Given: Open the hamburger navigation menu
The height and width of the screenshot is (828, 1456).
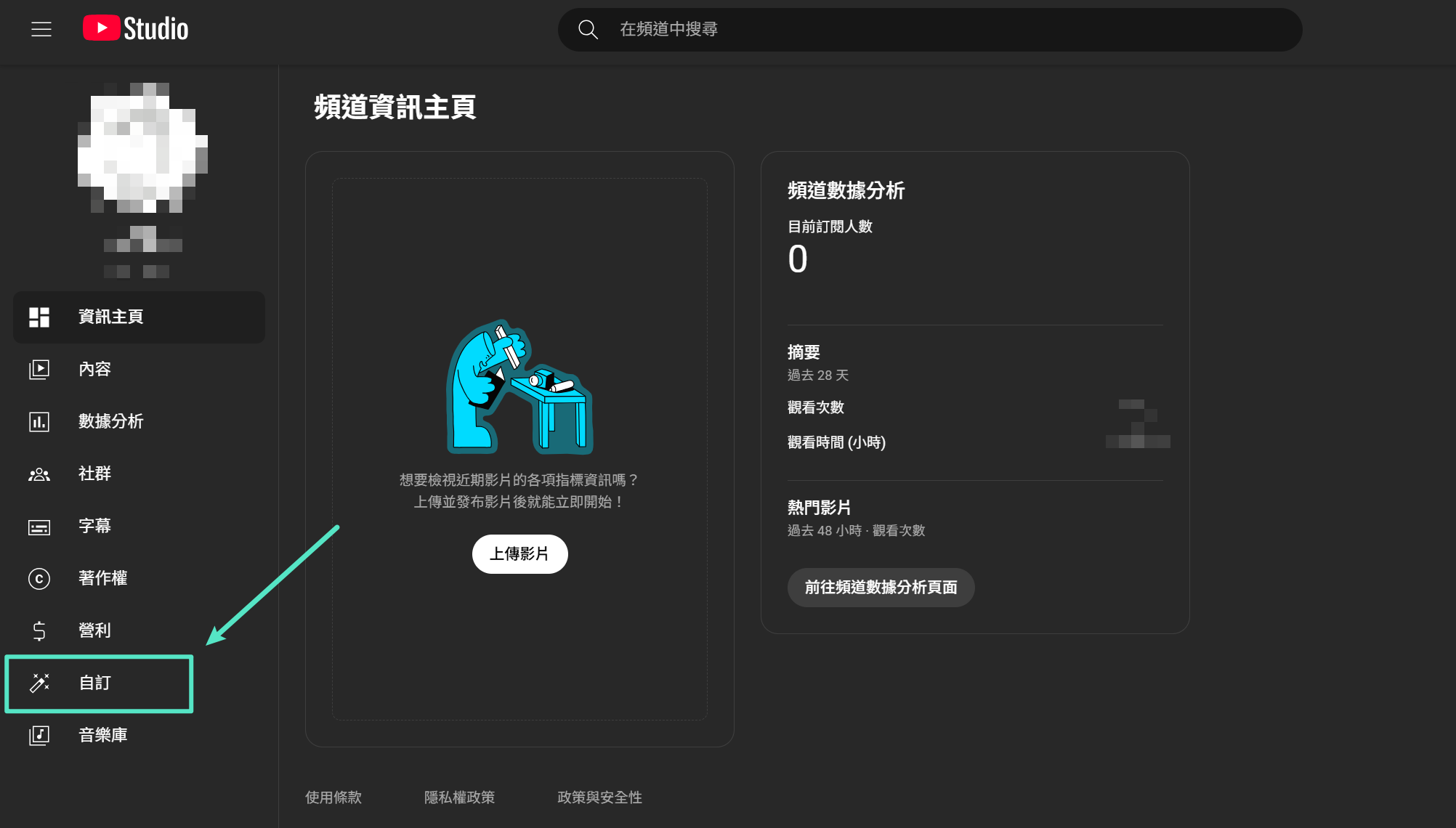Looking at the screenshot, I should (41, 29).
